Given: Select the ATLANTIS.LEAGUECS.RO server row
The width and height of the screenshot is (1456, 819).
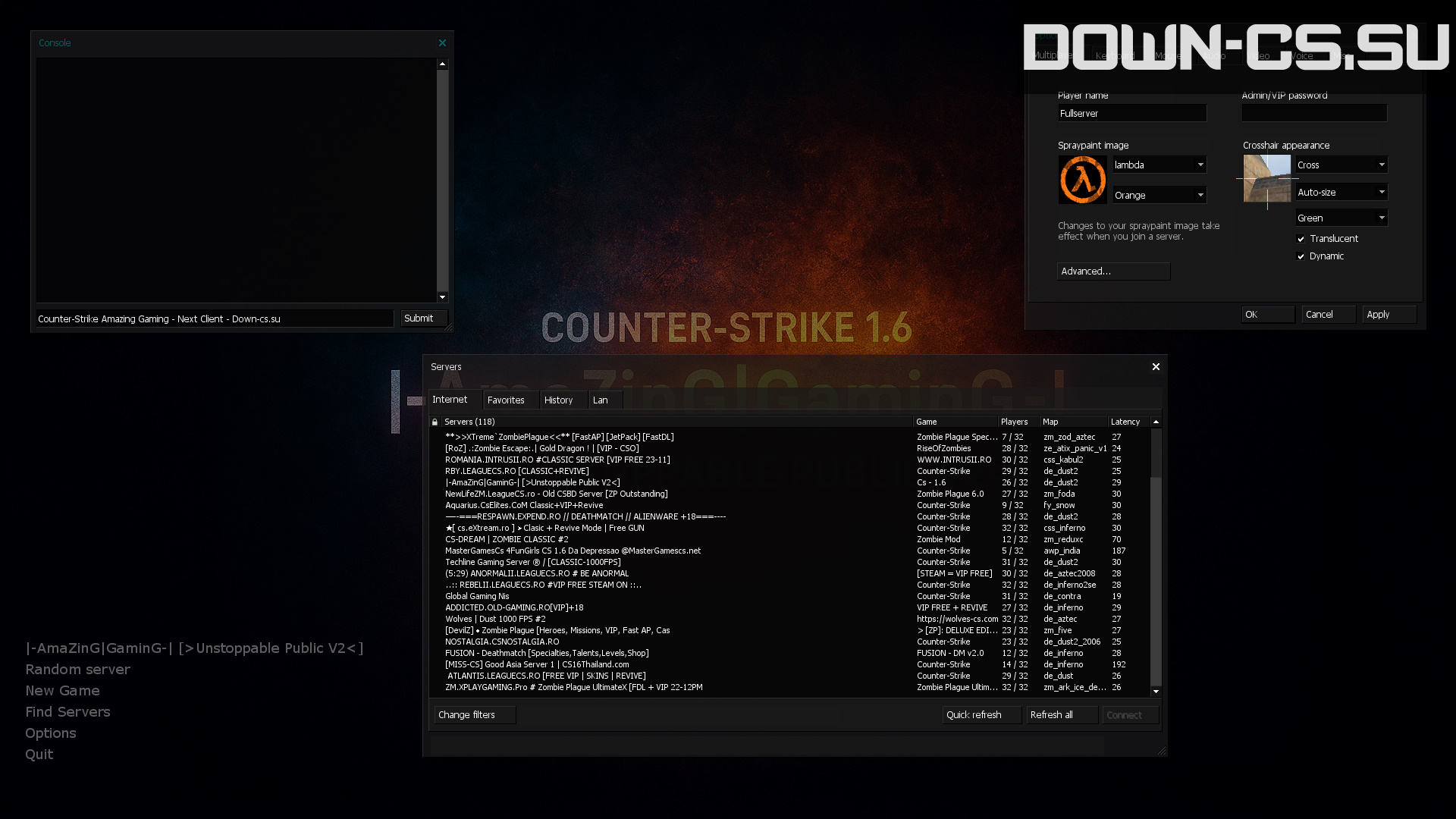Looking at the screenshot, I should [x=789, y=676].
